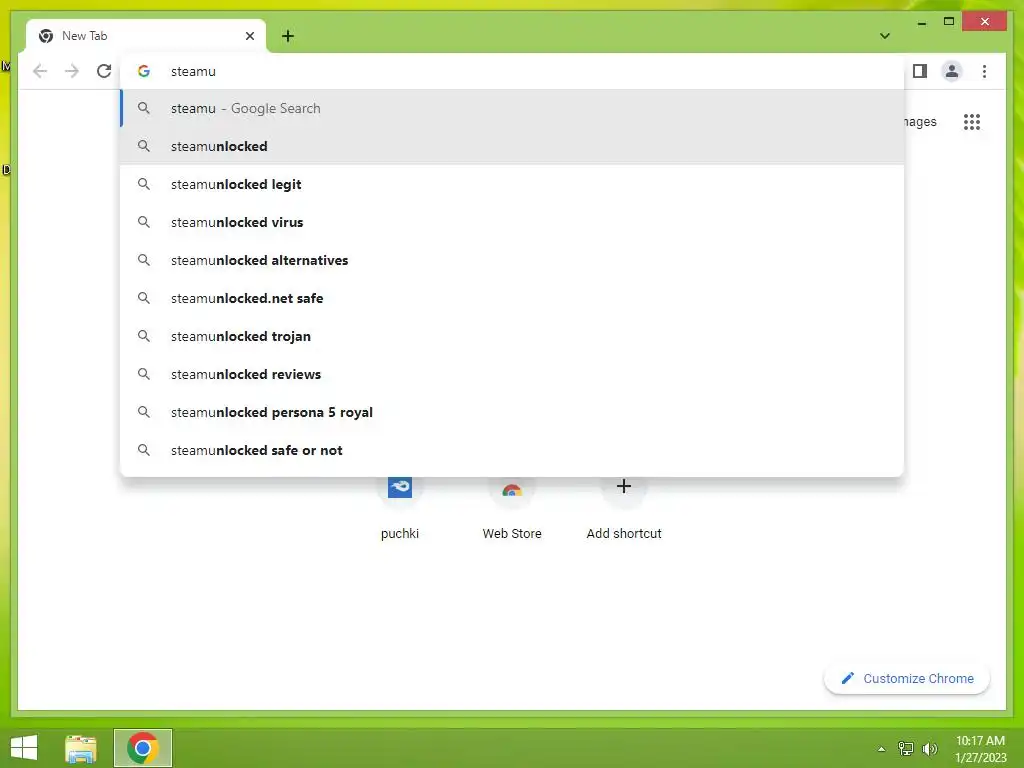Select the New Tab tab

[x=146, y=36]
